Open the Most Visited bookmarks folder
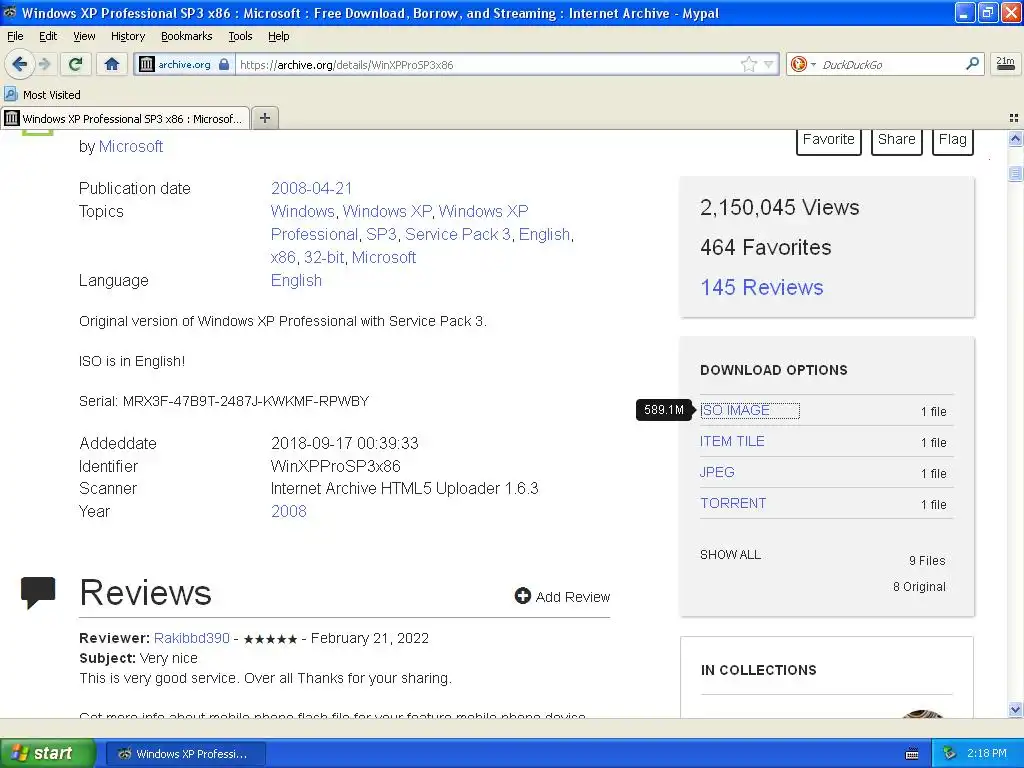The width and height of the screenshot is (1024, 768). [x=42, y=95]
